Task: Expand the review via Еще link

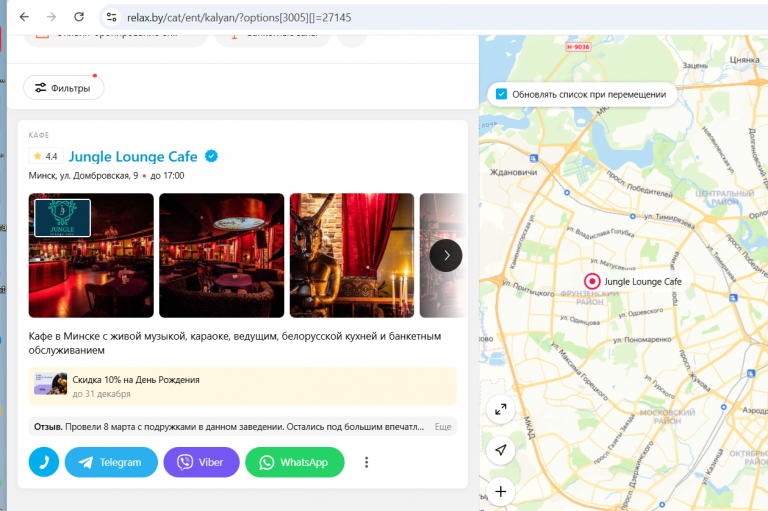Action: [x=443, y=427]
